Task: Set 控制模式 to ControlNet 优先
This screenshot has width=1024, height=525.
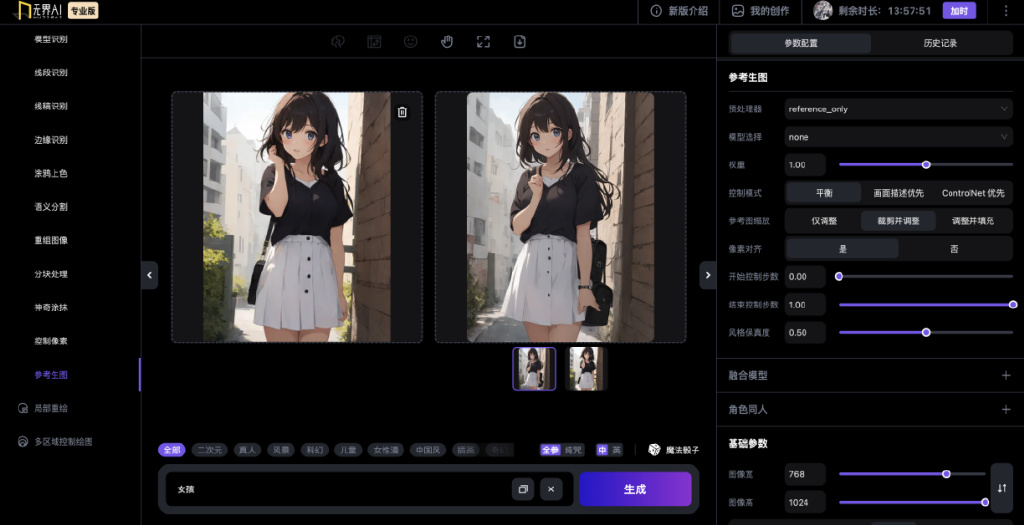Action: tap(973, 193)
